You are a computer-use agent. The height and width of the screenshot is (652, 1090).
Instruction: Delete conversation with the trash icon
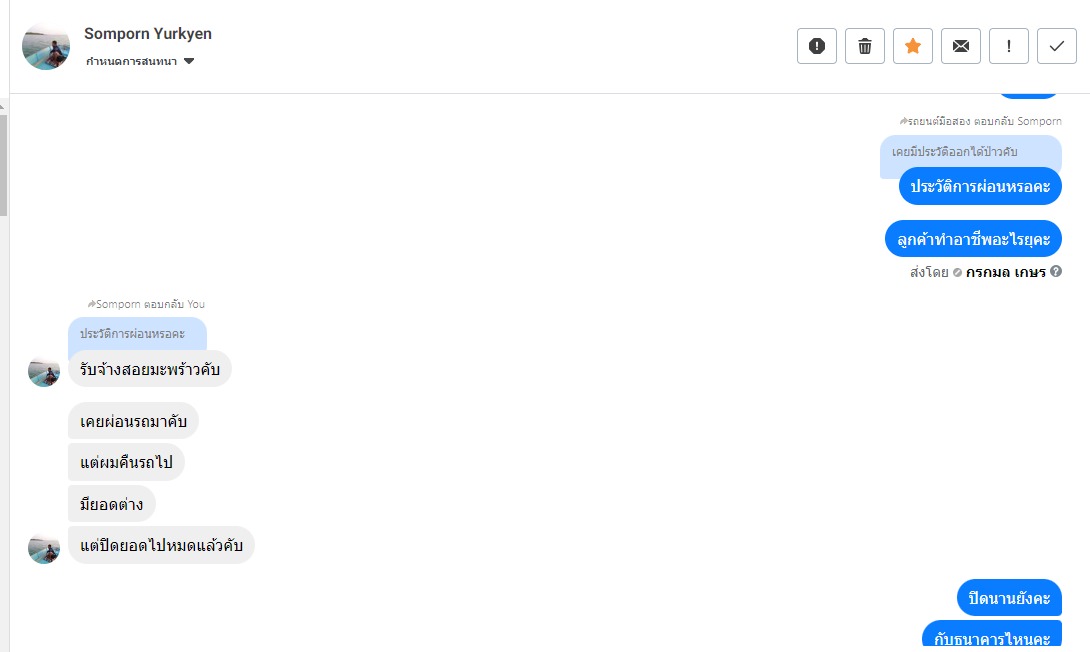click(865, 46)
